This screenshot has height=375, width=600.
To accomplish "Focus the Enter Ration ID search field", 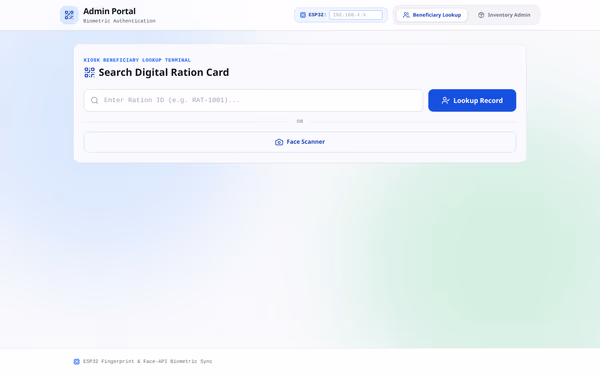I will tap(253, 100).
